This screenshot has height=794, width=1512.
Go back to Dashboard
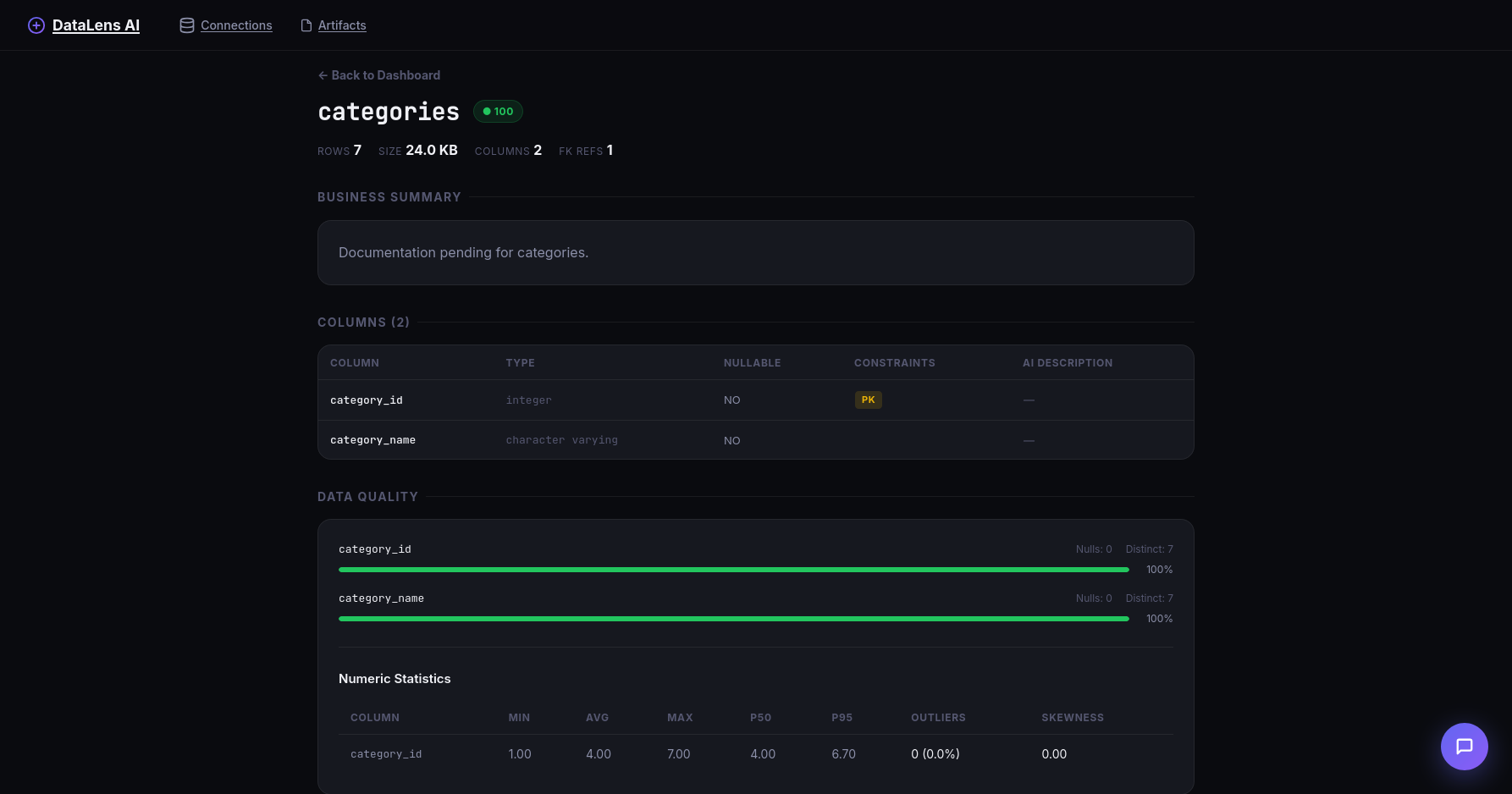click(379, 75)
